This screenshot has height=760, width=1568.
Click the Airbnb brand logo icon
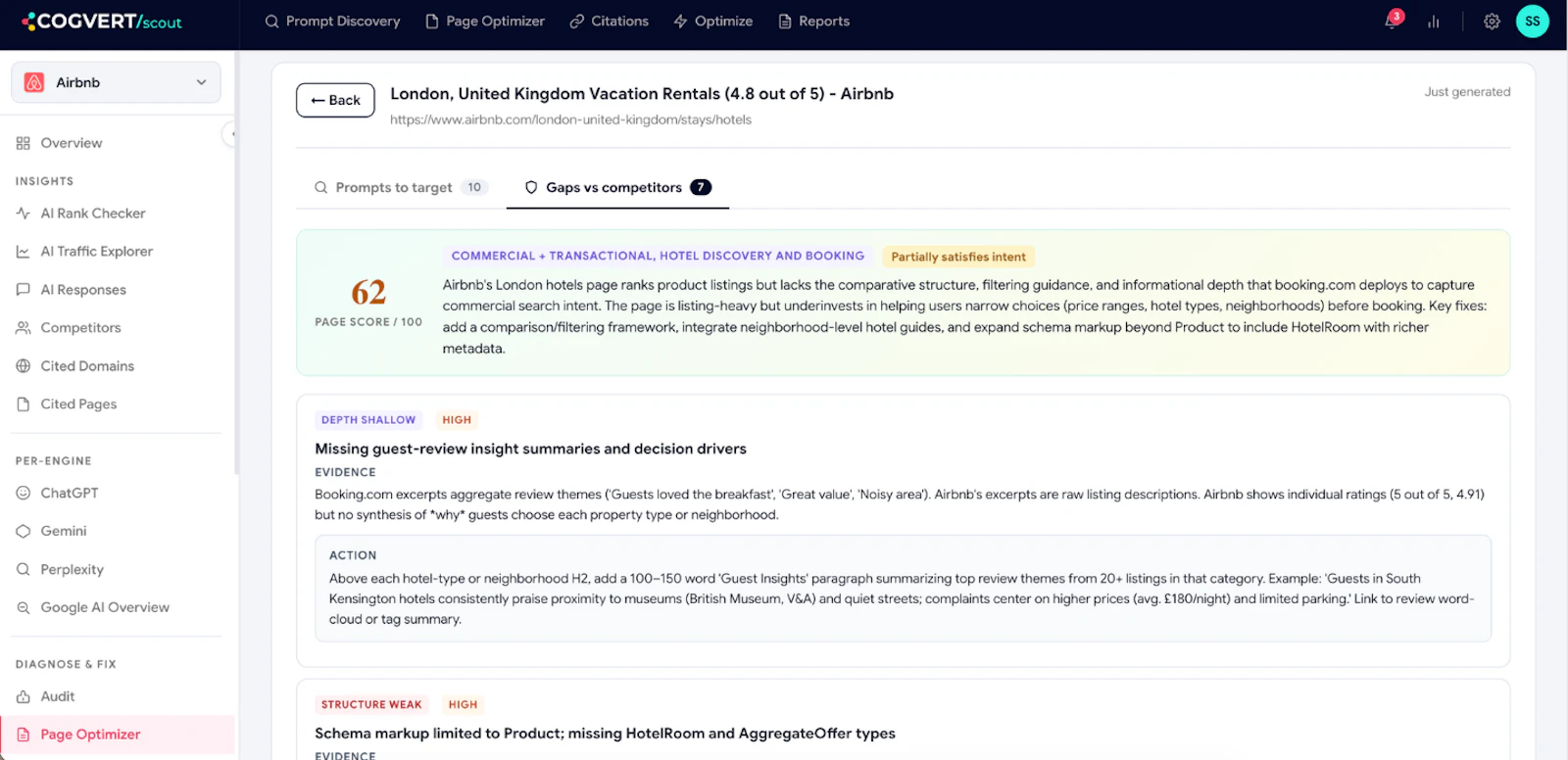[x=34, y=82]
